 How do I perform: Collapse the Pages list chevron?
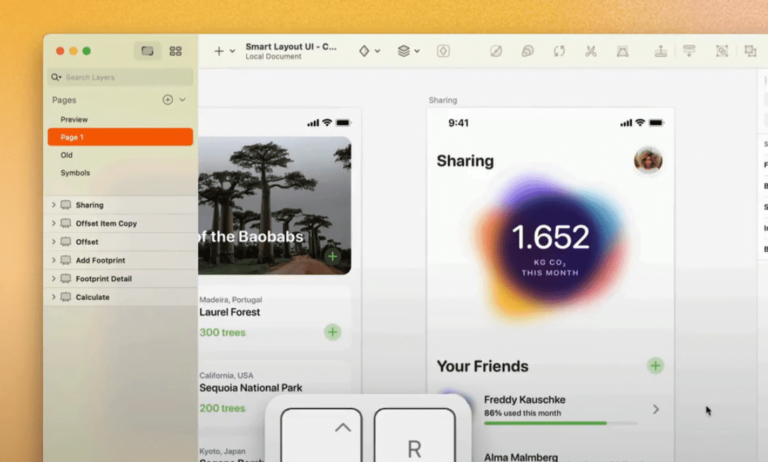pyautogui.click(x=183, y=100)
